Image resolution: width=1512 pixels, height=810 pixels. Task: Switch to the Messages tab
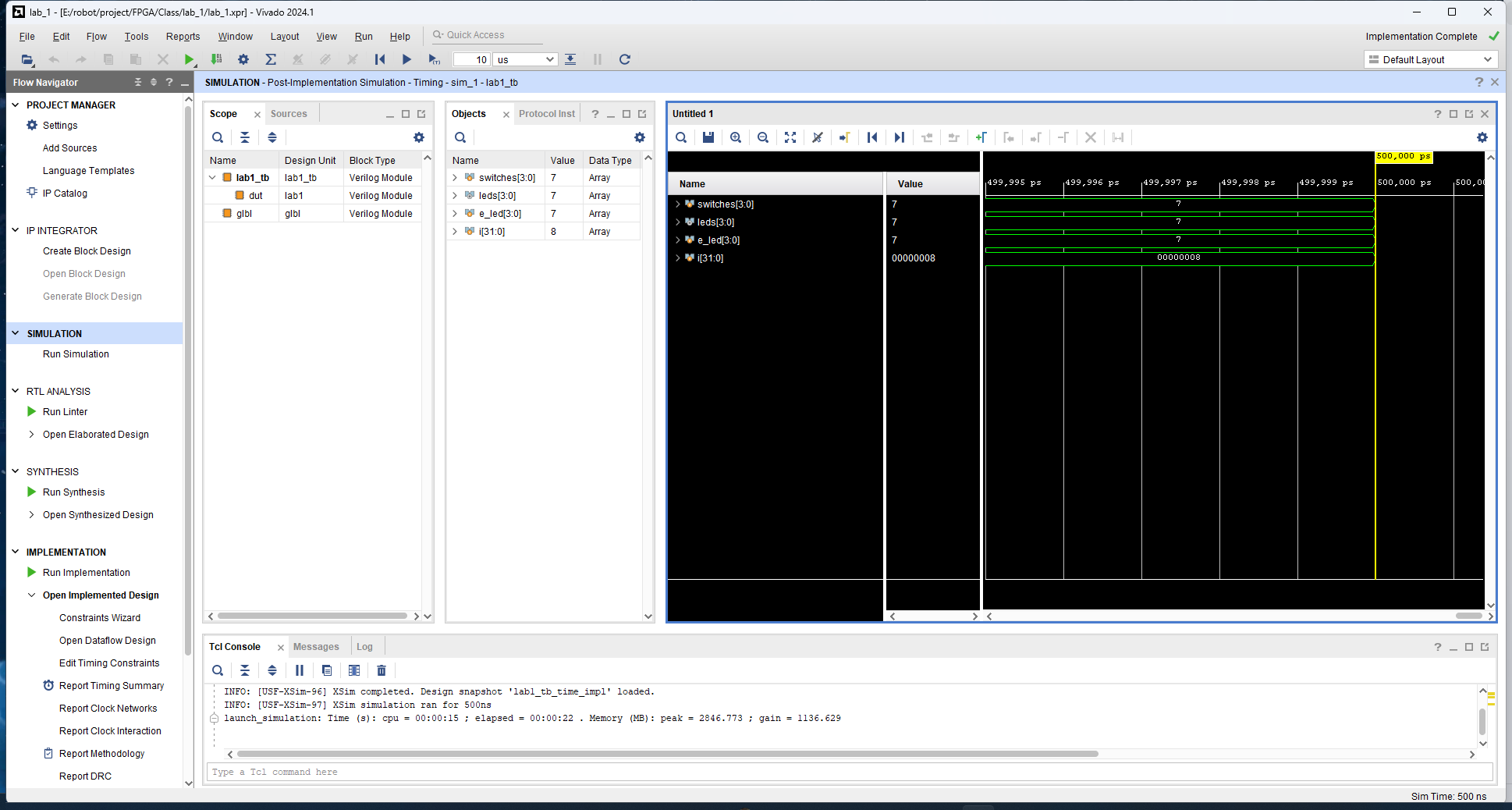tap(316, 647)
